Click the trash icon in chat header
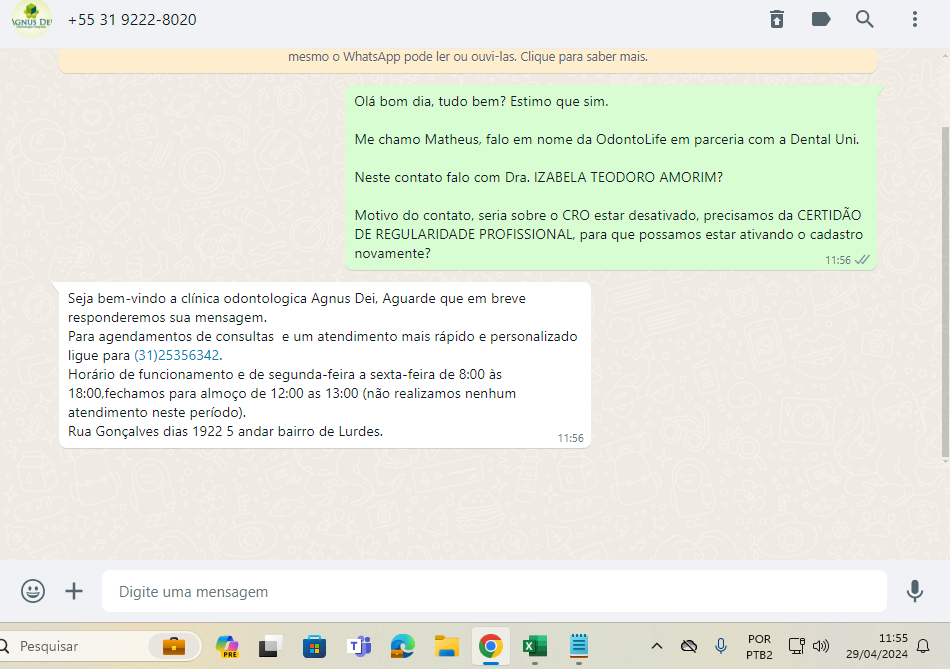Screen dimensions: 950x669 point(777,19)
